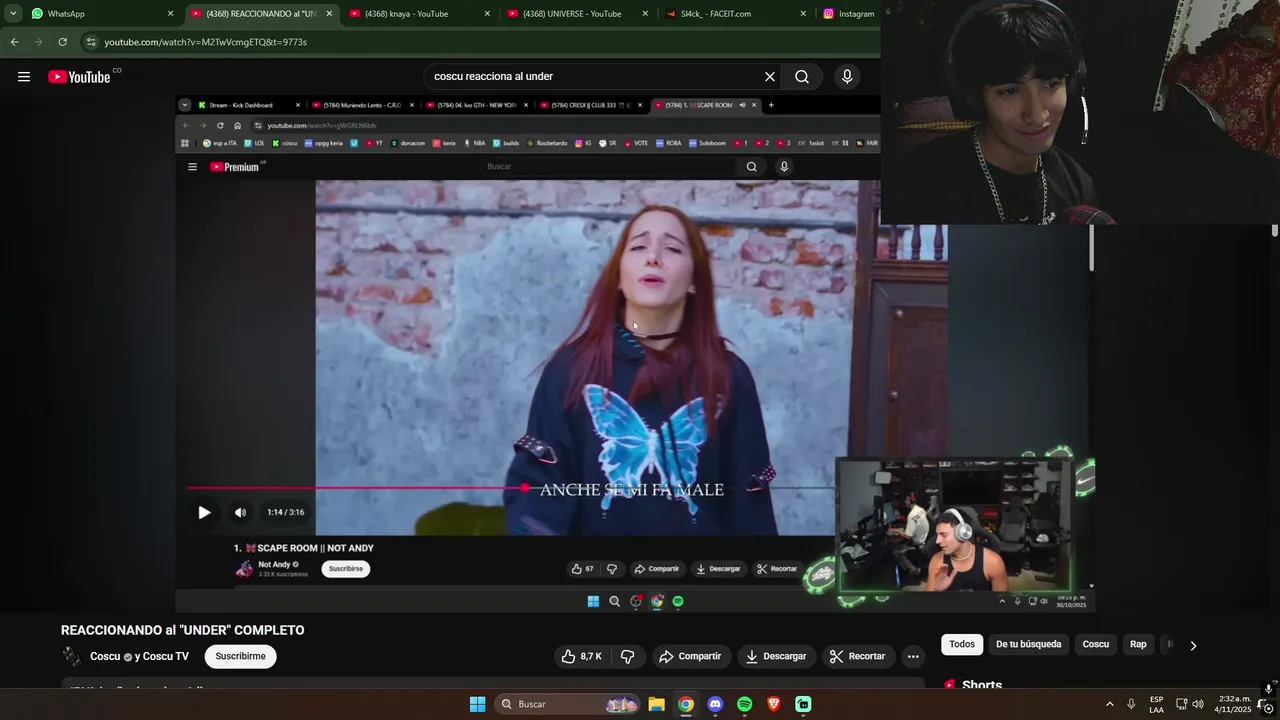Screen dimensions: 1280x720
Task: Open Windows Start menu on taskbar
Action: tap(478, 704)
